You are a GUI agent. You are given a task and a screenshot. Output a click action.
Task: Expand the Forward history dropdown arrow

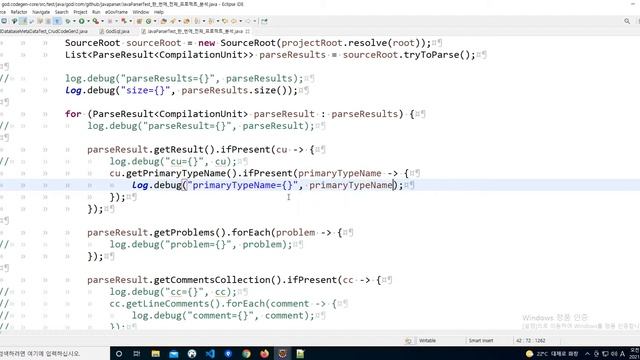click(254, 21)
